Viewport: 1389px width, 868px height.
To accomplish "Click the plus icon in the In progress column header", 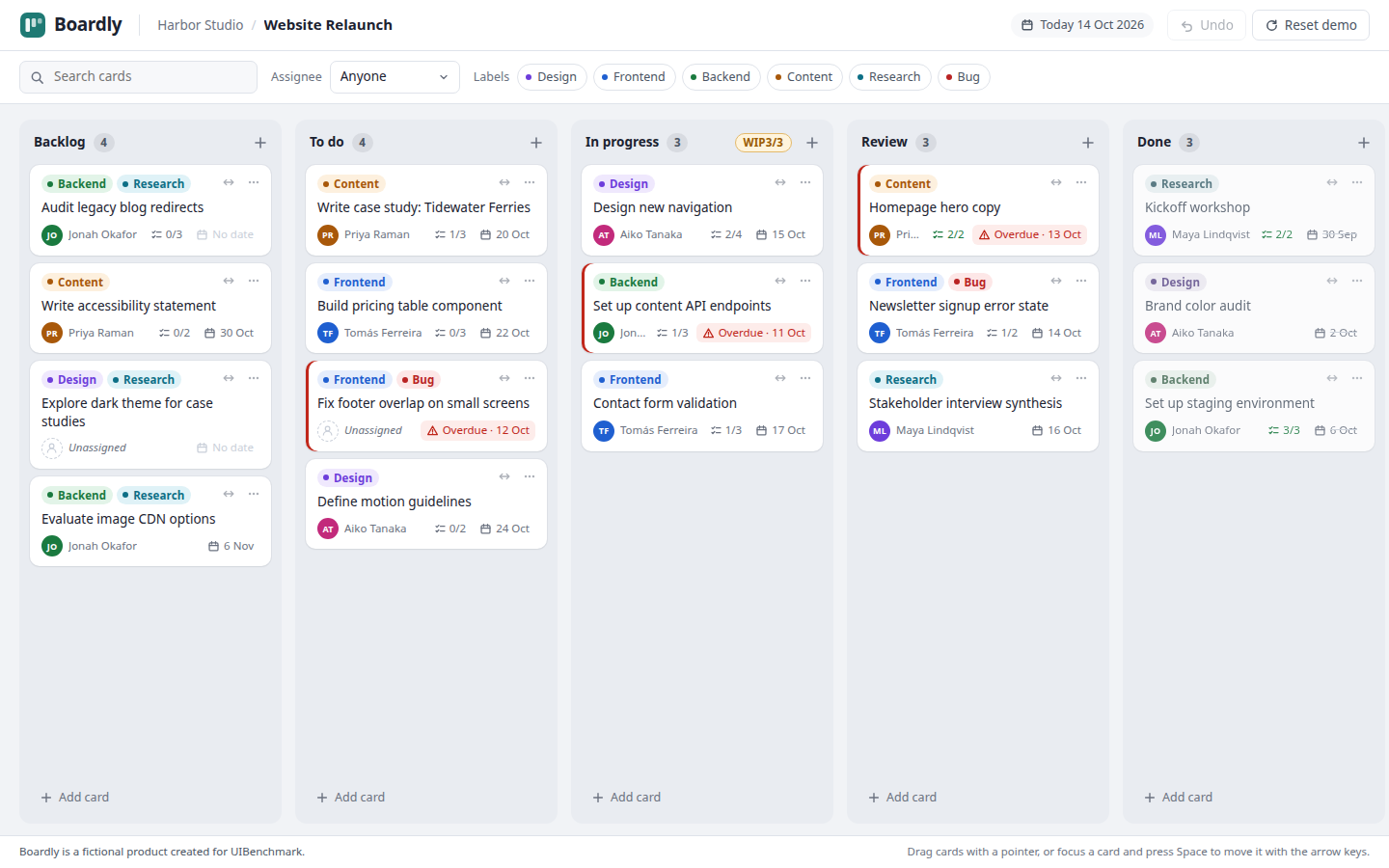I will tap(812, 143).
